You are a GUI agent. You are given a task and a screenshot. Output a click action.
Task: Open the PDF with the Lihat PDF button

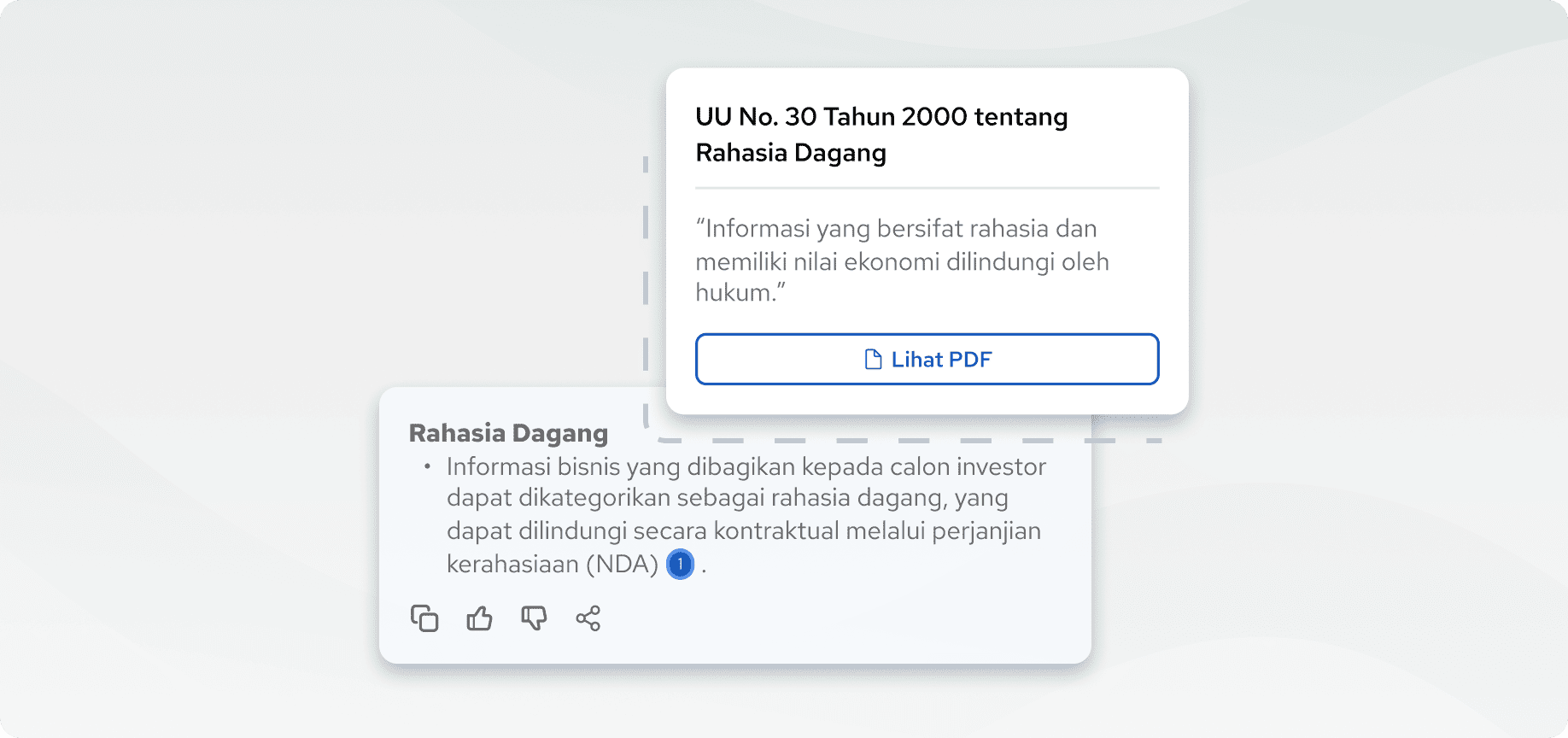(x=927, y=360)
